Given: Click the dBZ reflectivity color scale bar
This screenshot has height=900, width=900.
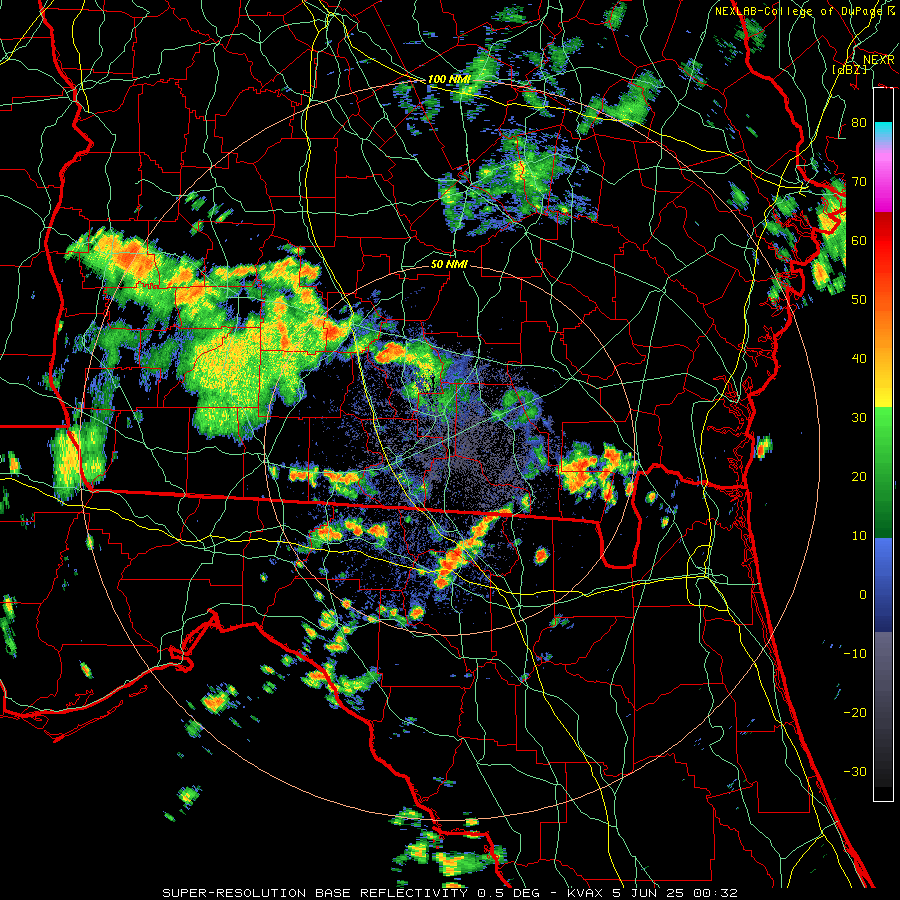Looking at the screenshot, I should (883, 444).
